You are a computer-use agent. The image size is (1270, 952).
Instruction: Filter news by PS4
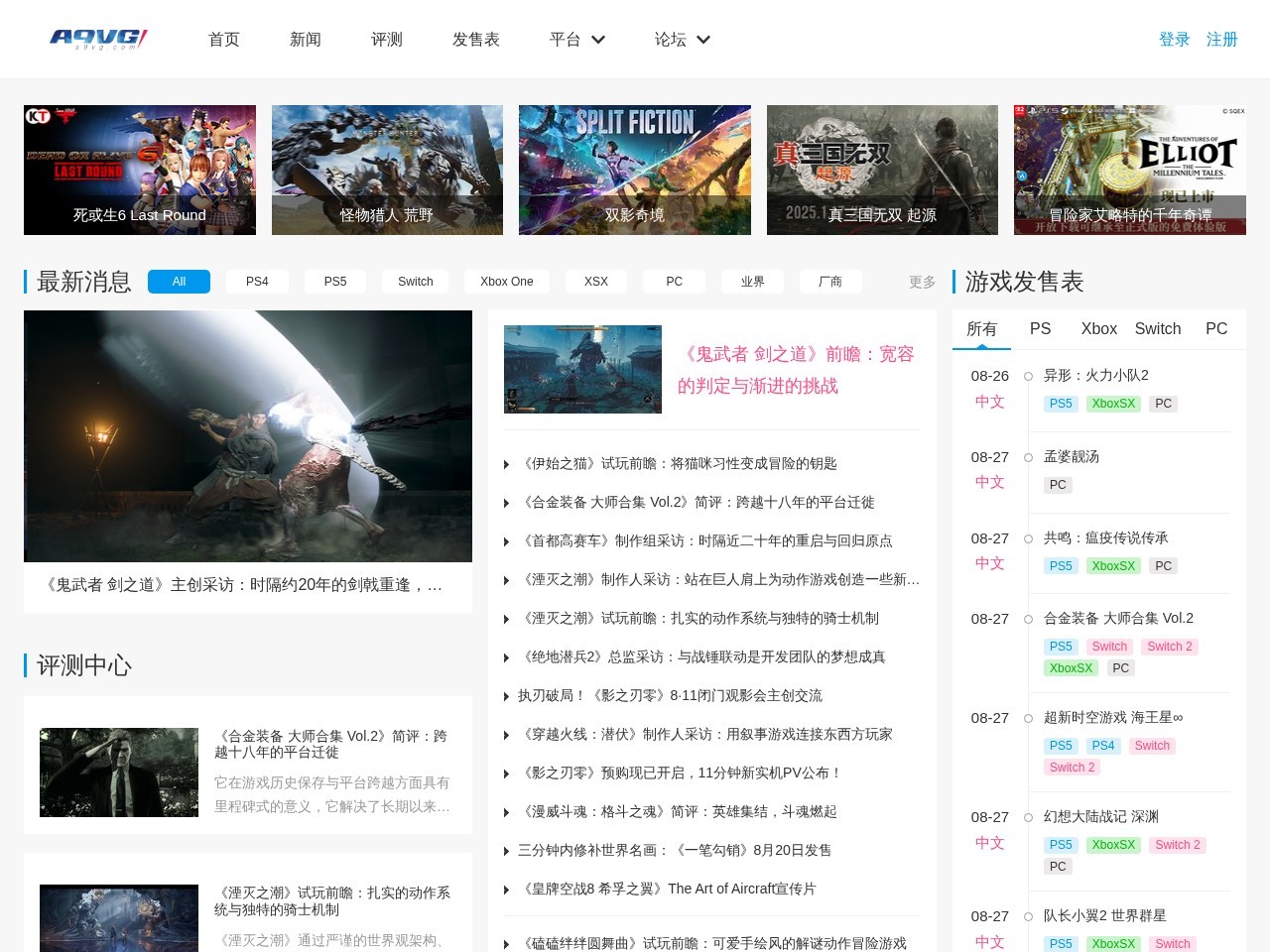click(257, 282)
